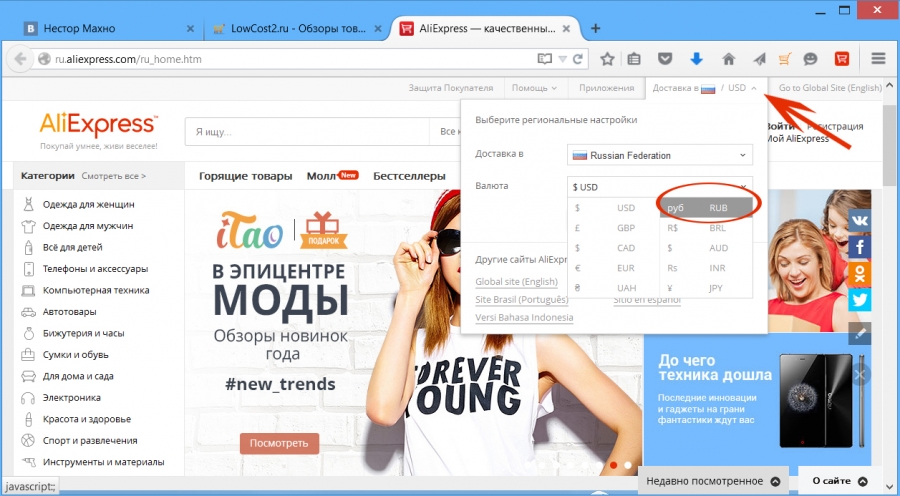
Task: Close the Нестор Махно tab
Action: pyautogui.click(x=191, y=29)
